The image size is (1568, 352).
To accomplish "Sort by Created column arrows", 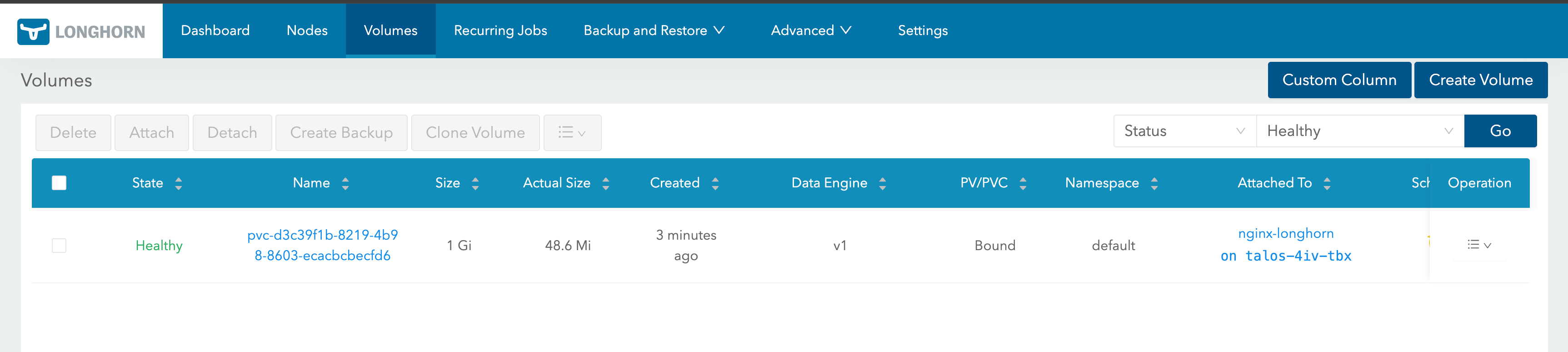I will point(715,183).
